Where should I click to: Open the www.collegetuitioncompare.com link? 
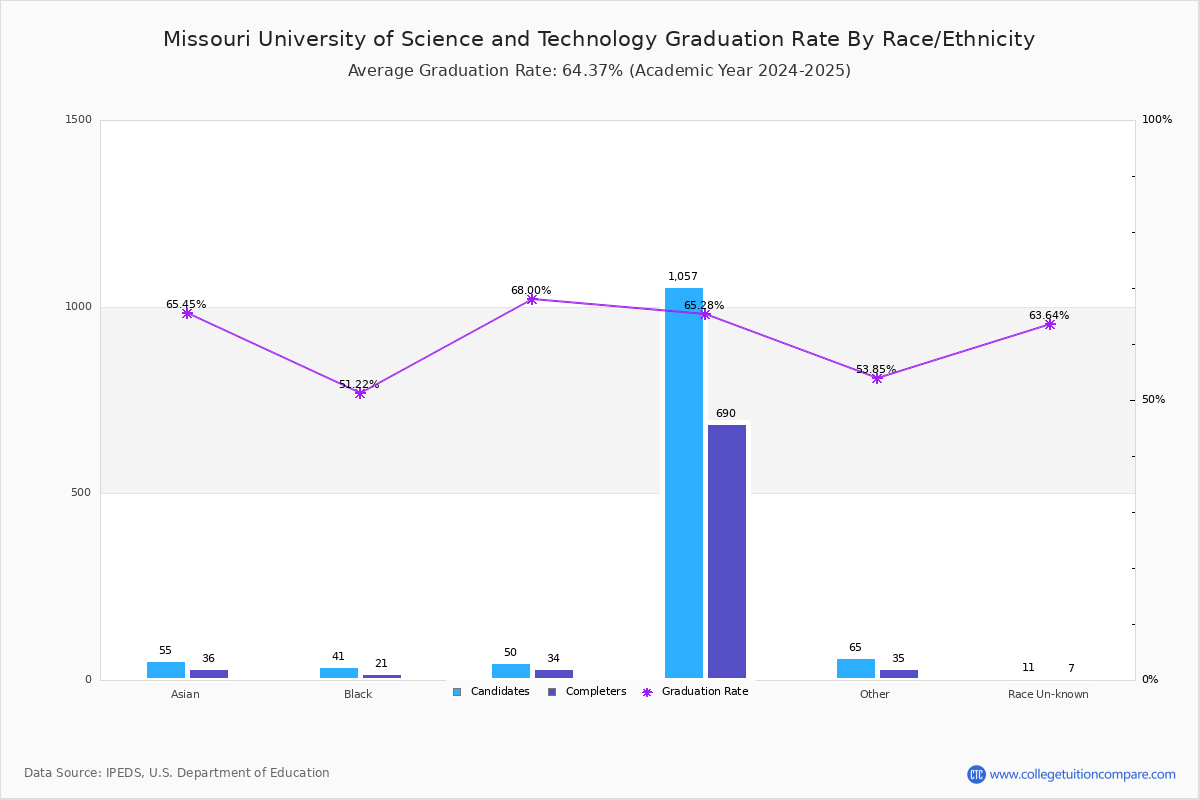1083,774
